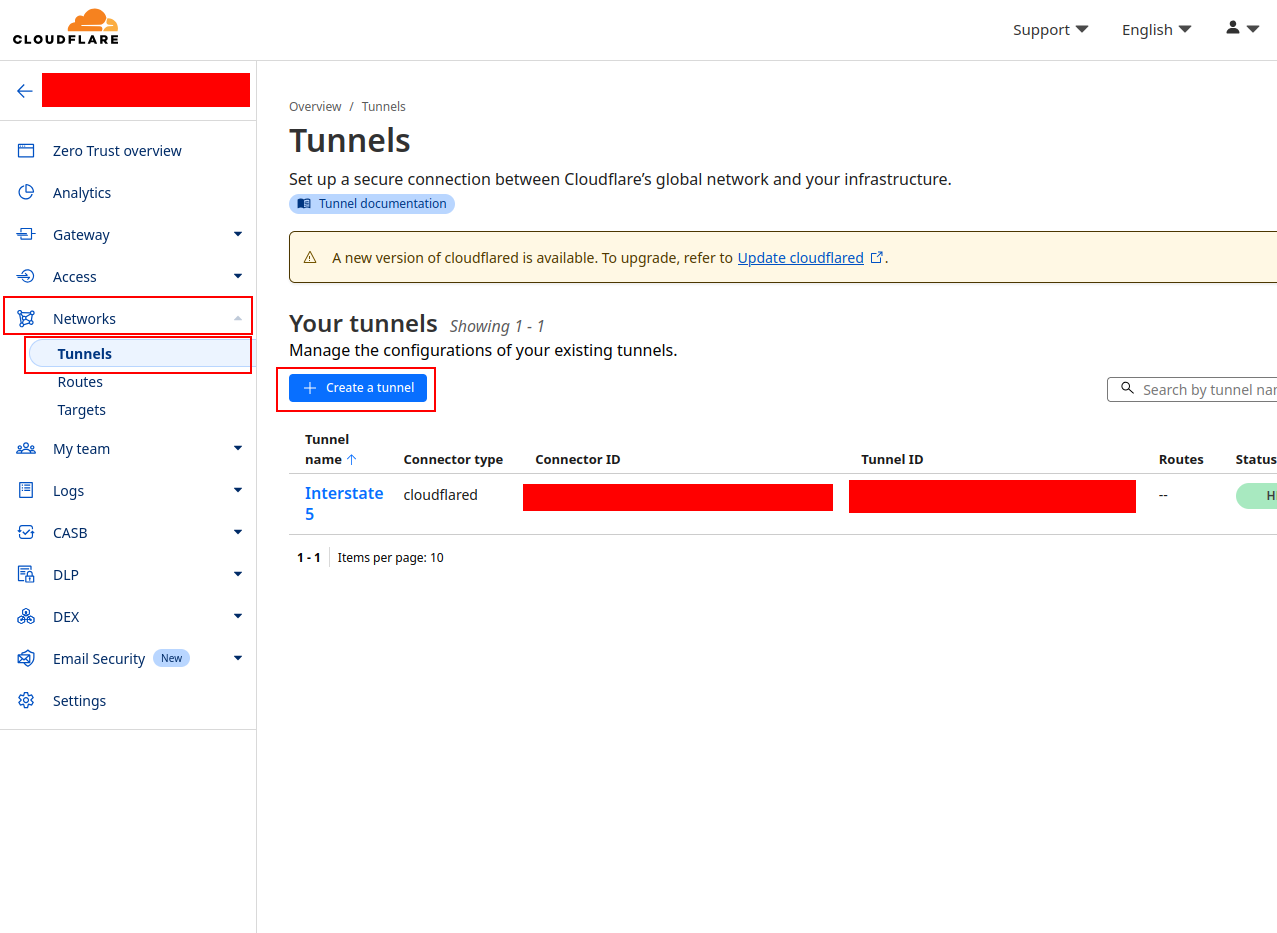
Task: Click the Routes column header
Action: tap(1181, 460)
